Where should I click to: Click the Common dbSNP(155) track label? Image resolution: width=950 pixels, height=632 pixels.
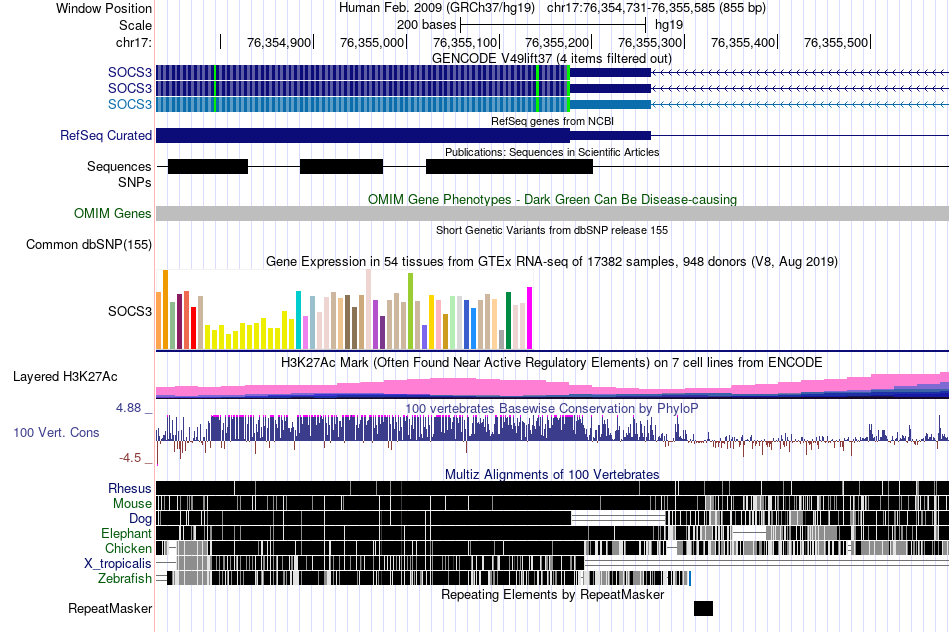[x=89, y=245]
